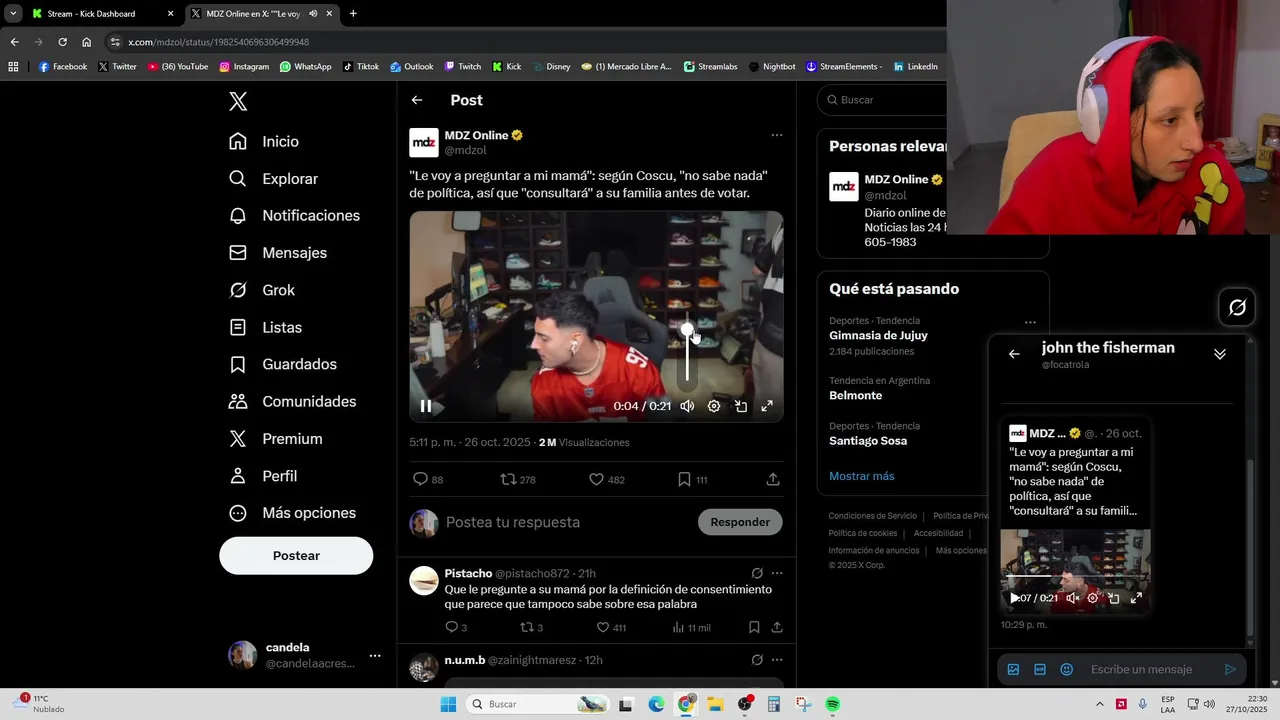The height and width of the screenshot is (720, 1280).
Task: Open Spotify from the taskbar
Action: (x=832, y=704)
